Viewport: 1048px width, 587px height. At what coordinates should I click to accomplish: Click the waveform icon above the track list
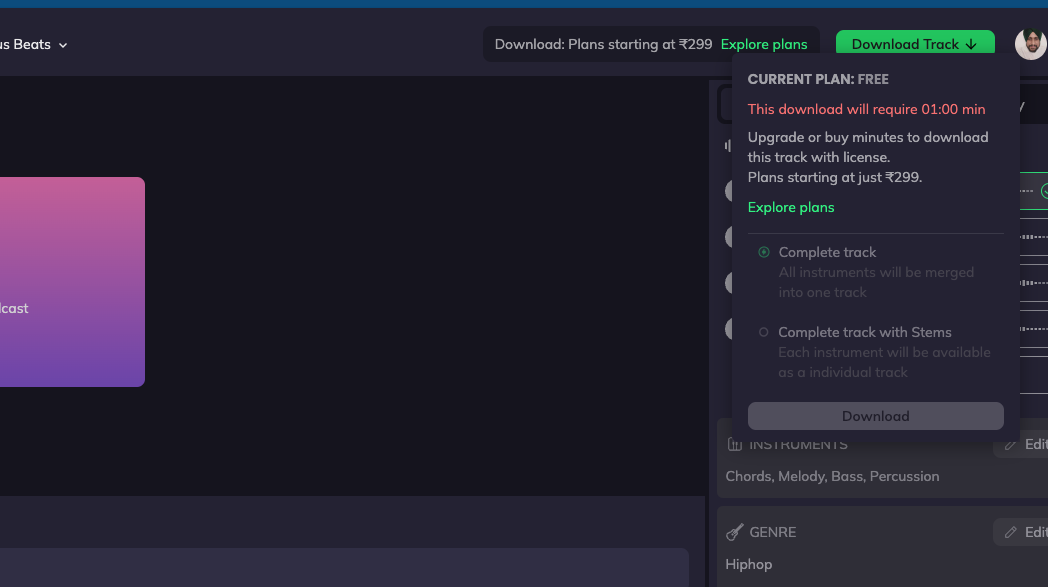point(727,146)
